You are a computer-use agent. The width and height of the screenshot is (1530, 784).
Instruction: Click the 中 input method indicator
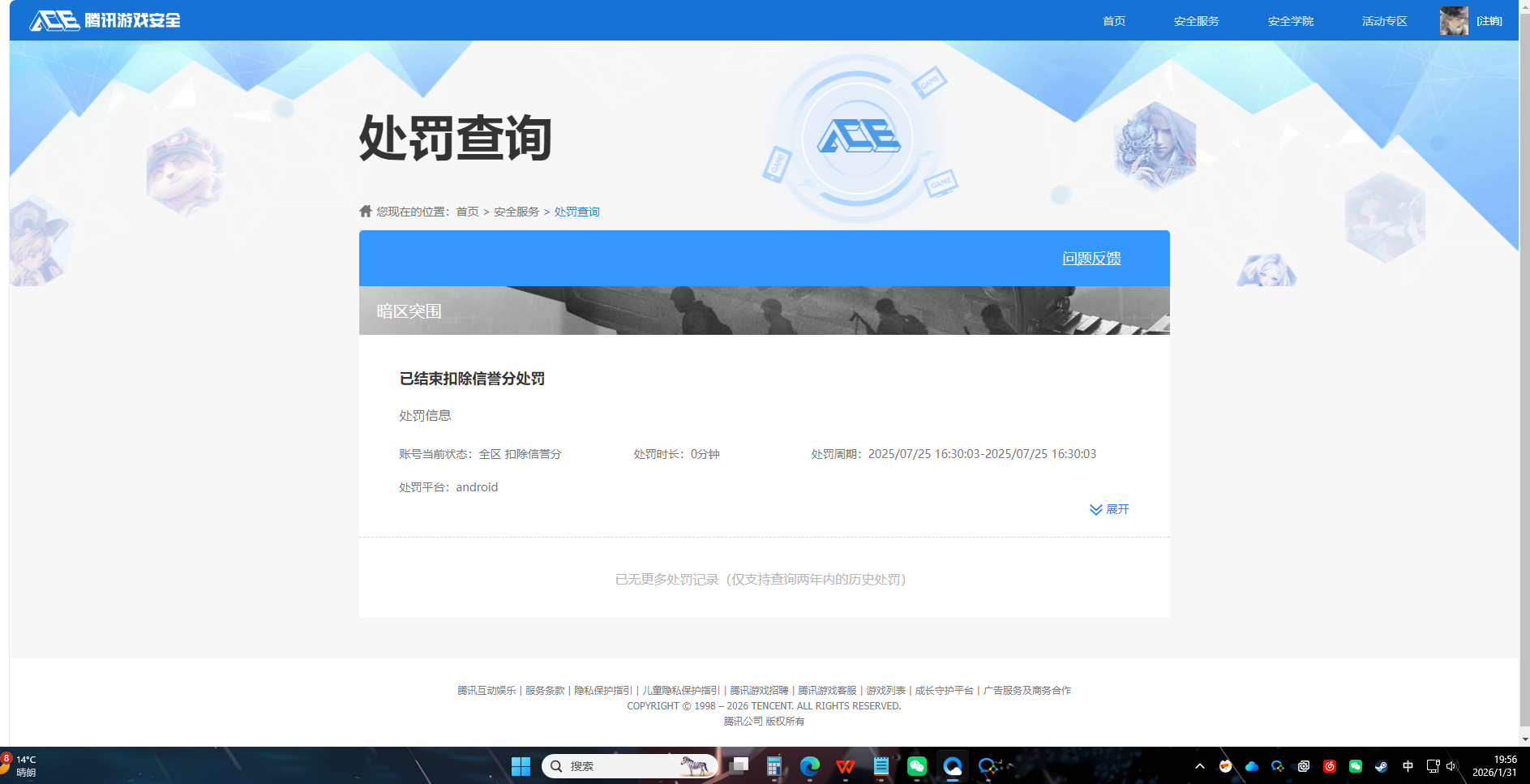1408,765
